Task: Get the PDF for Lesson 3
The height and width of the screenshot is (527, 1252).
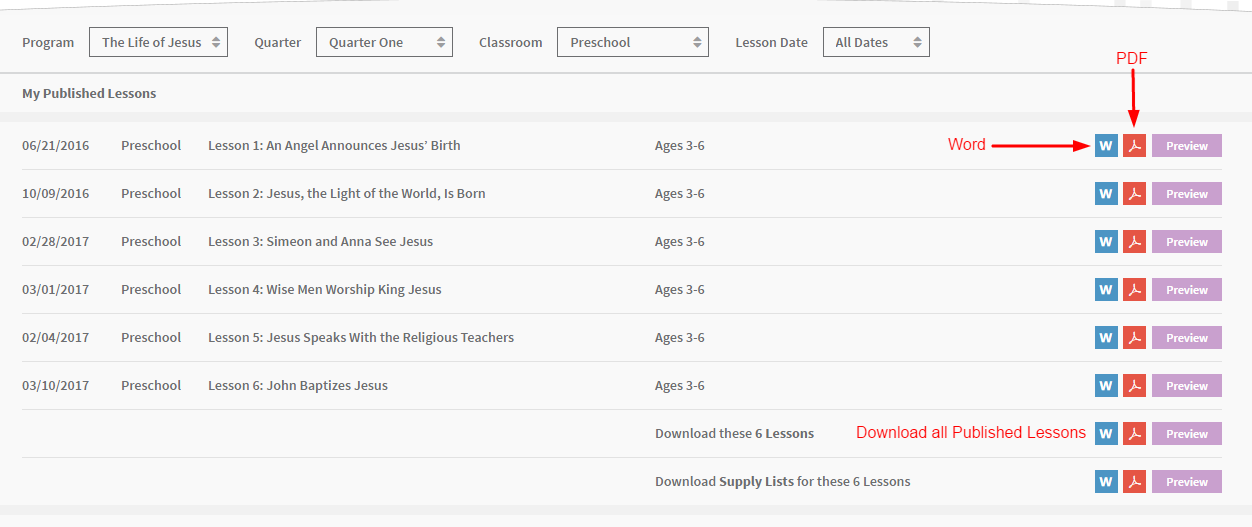Action: [1134, 242]
